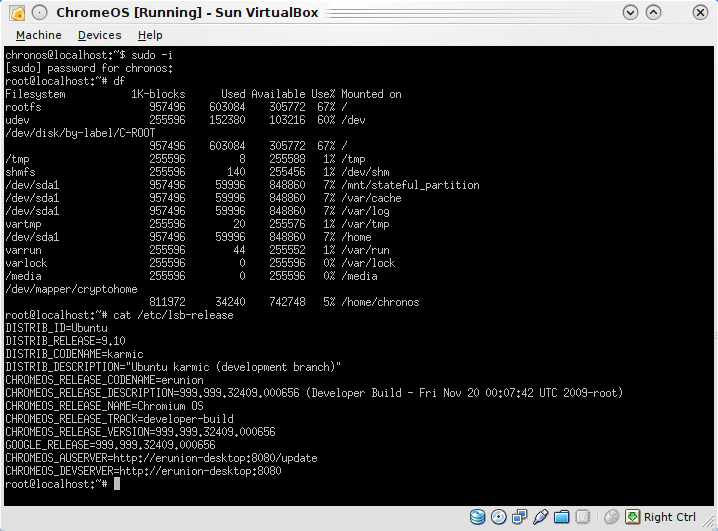Screen dimensions: 718x531
Task: Click the 'DISTRIB_RELEASE=9.10' line
Action: tap(65, 341)
